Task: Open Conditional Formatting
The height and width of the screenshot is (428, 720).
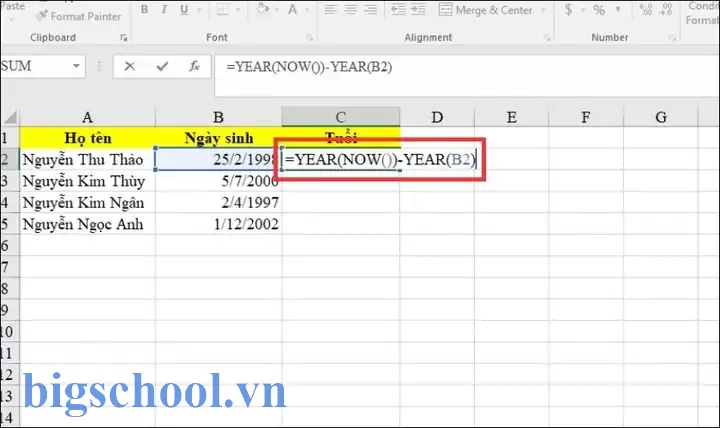Action: click(x=703, y=13)
